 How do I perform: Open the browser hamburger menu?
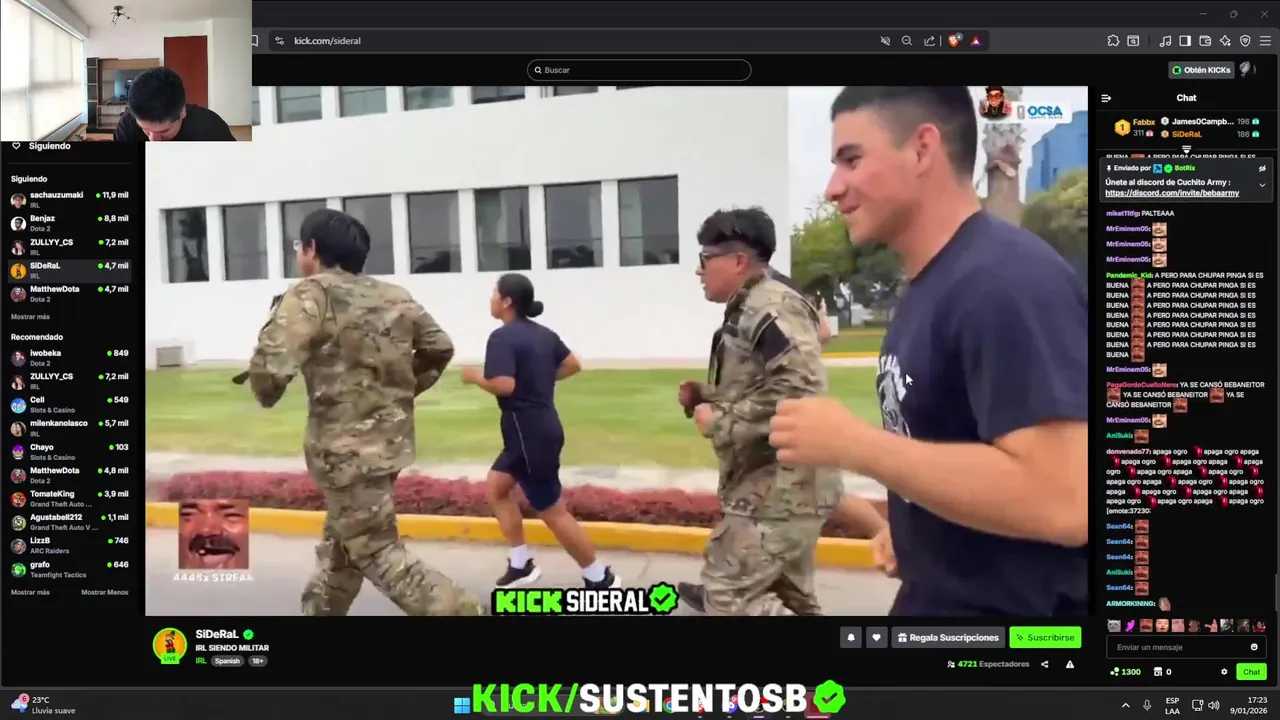tap(1265, 41)
